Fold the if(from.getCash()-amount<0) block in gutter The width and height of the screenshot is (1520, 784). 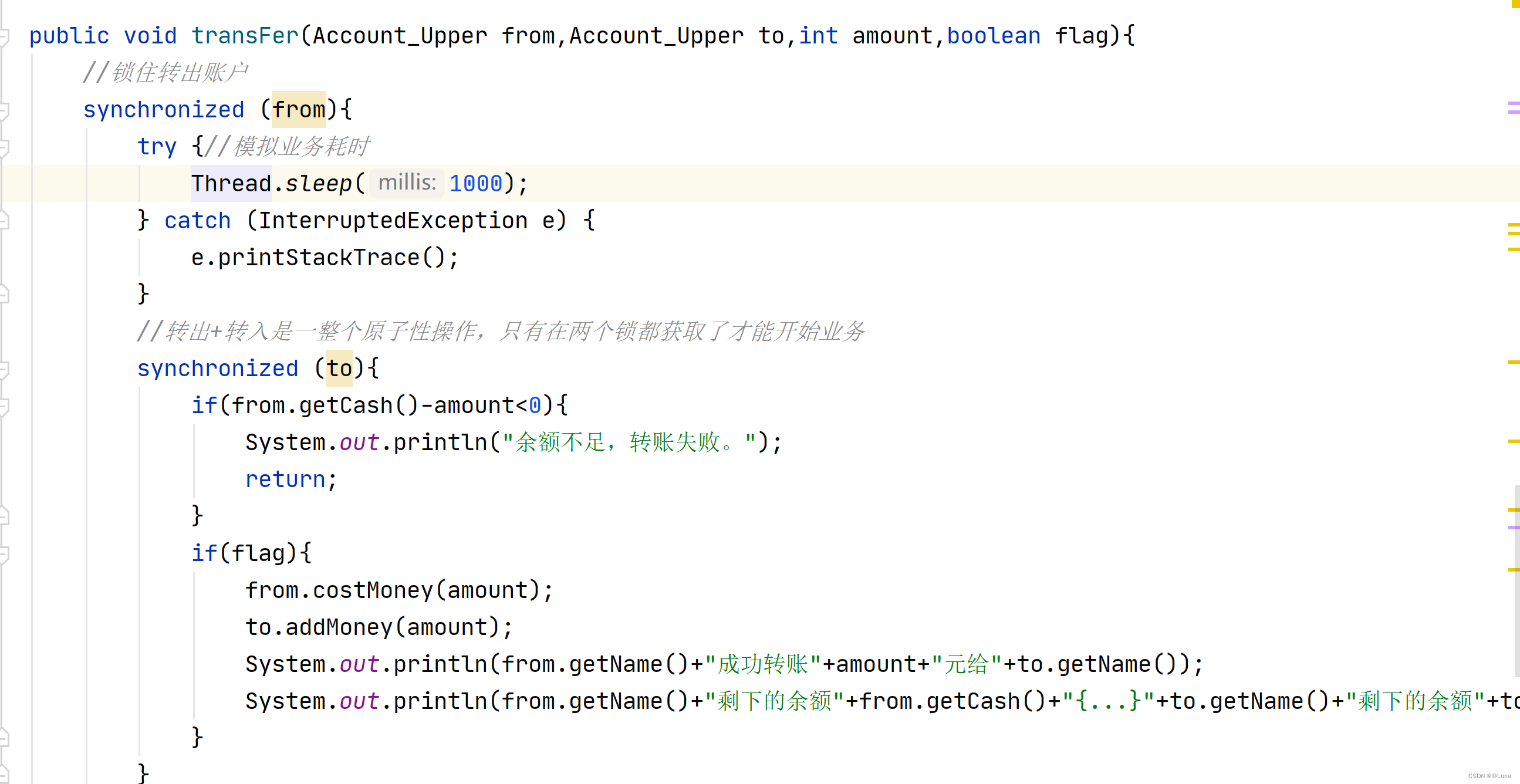tap(4, 407)
